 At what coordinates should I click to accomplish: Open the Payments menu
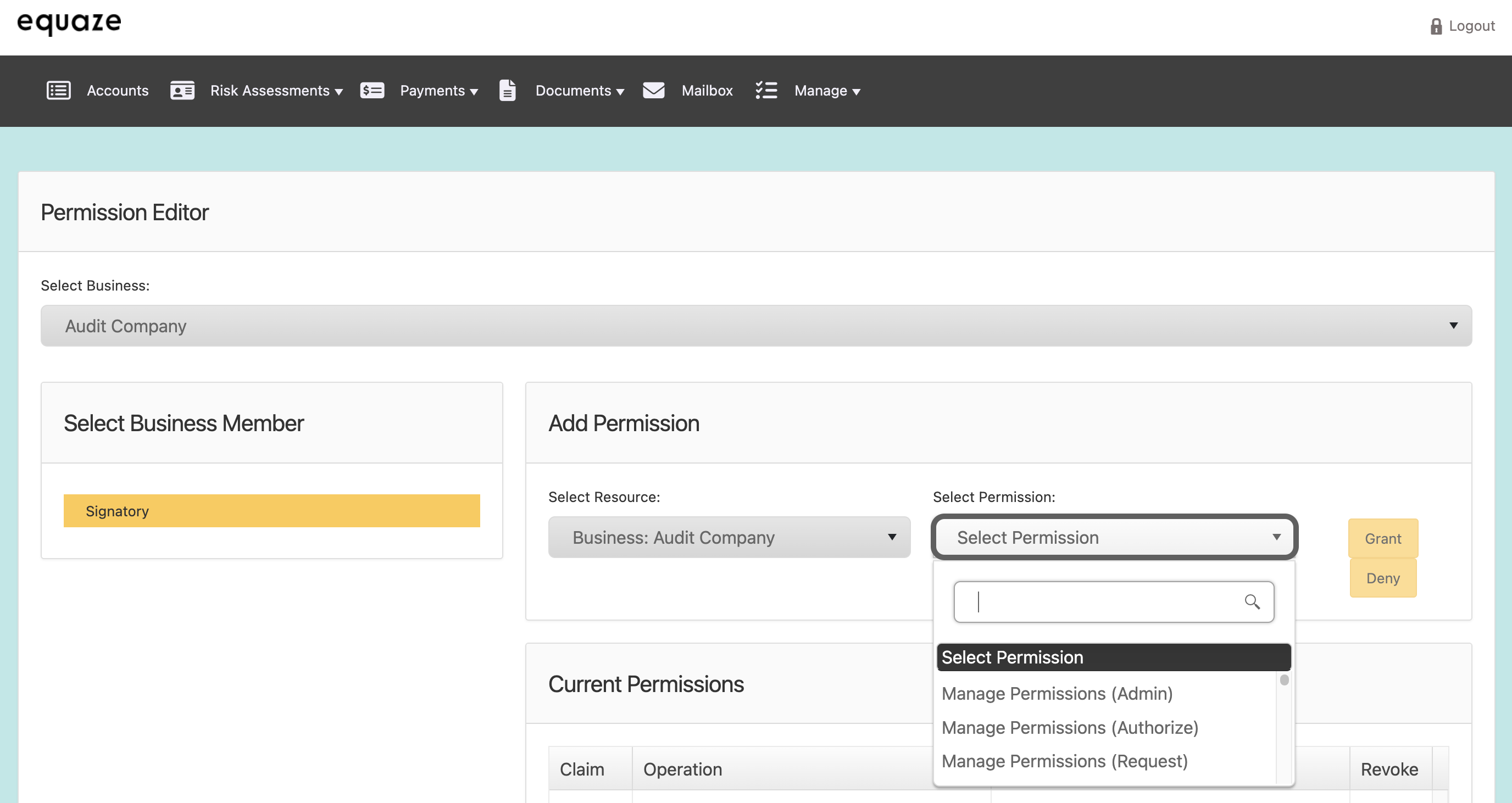pos(438,91)
